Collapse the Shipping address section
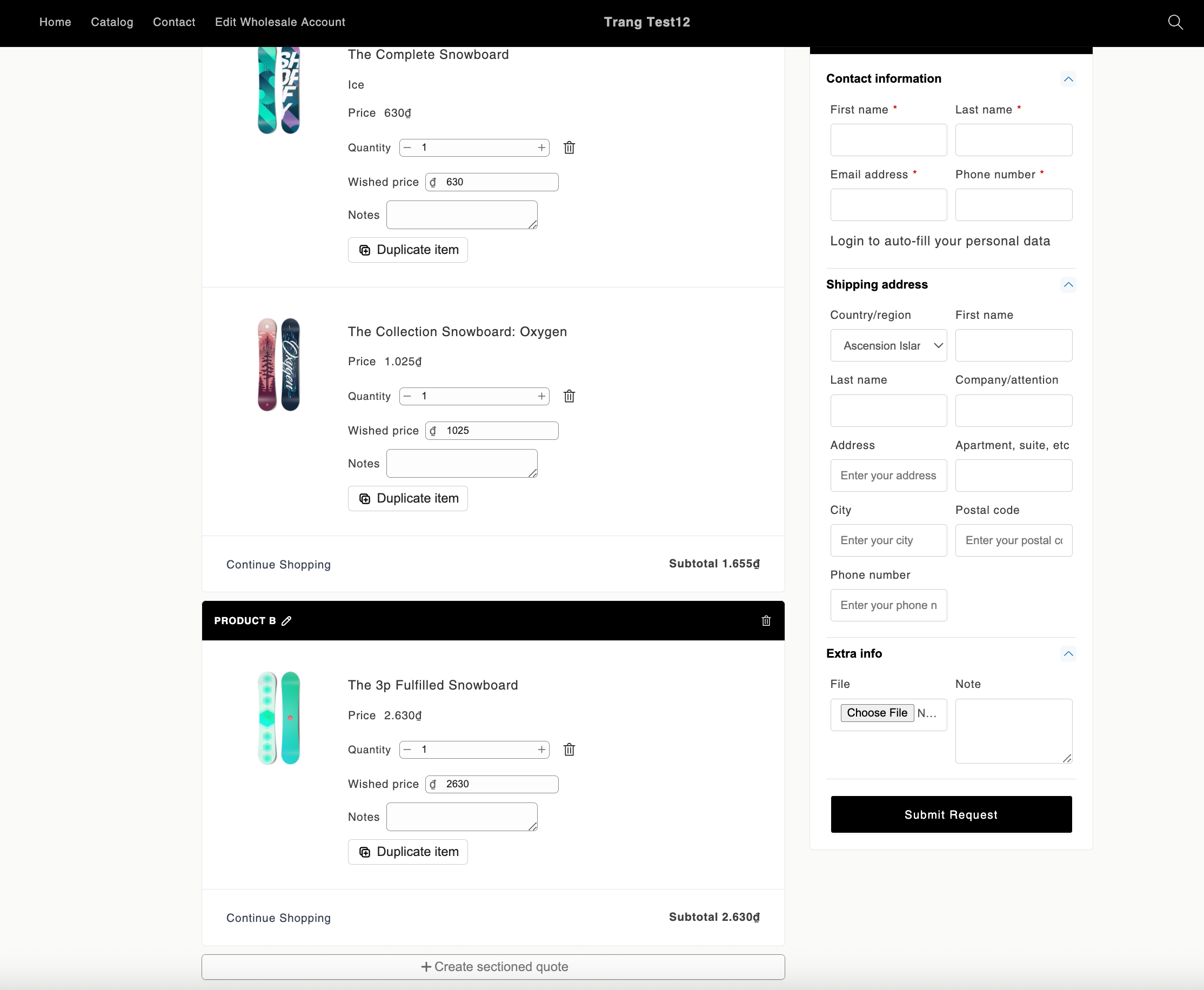This screenshot has height=990, width=1204. coord(1068,285)
